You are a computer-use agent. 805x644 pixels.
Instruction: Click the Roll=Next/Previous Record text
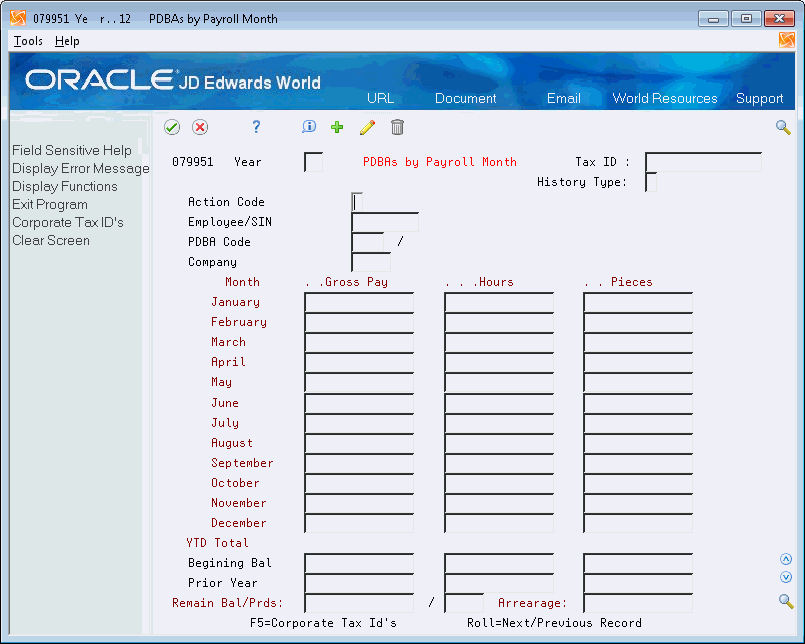[554, 623]
